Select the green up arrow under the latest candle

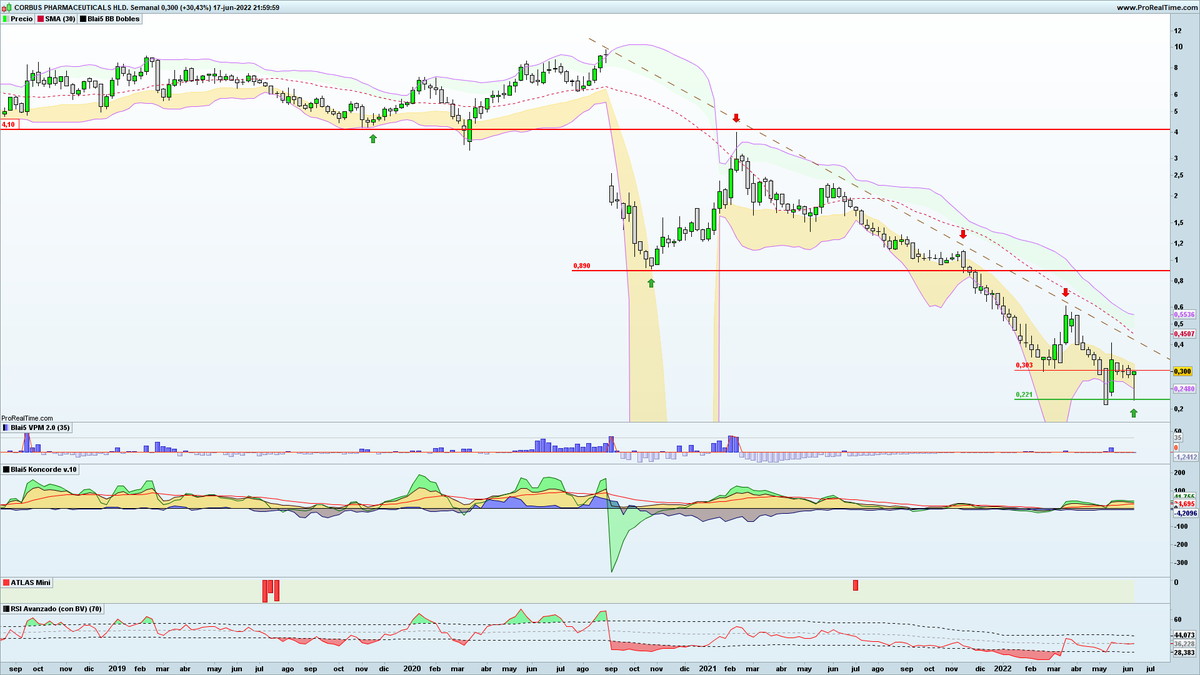point(1134,412)
